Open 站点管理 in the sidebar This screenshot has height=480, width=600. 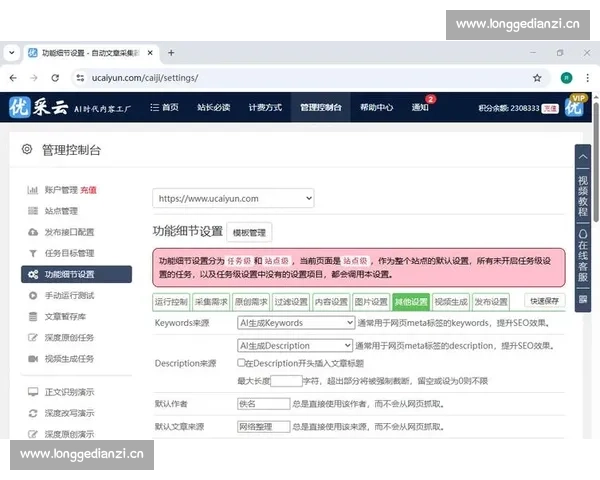point(61,211)
